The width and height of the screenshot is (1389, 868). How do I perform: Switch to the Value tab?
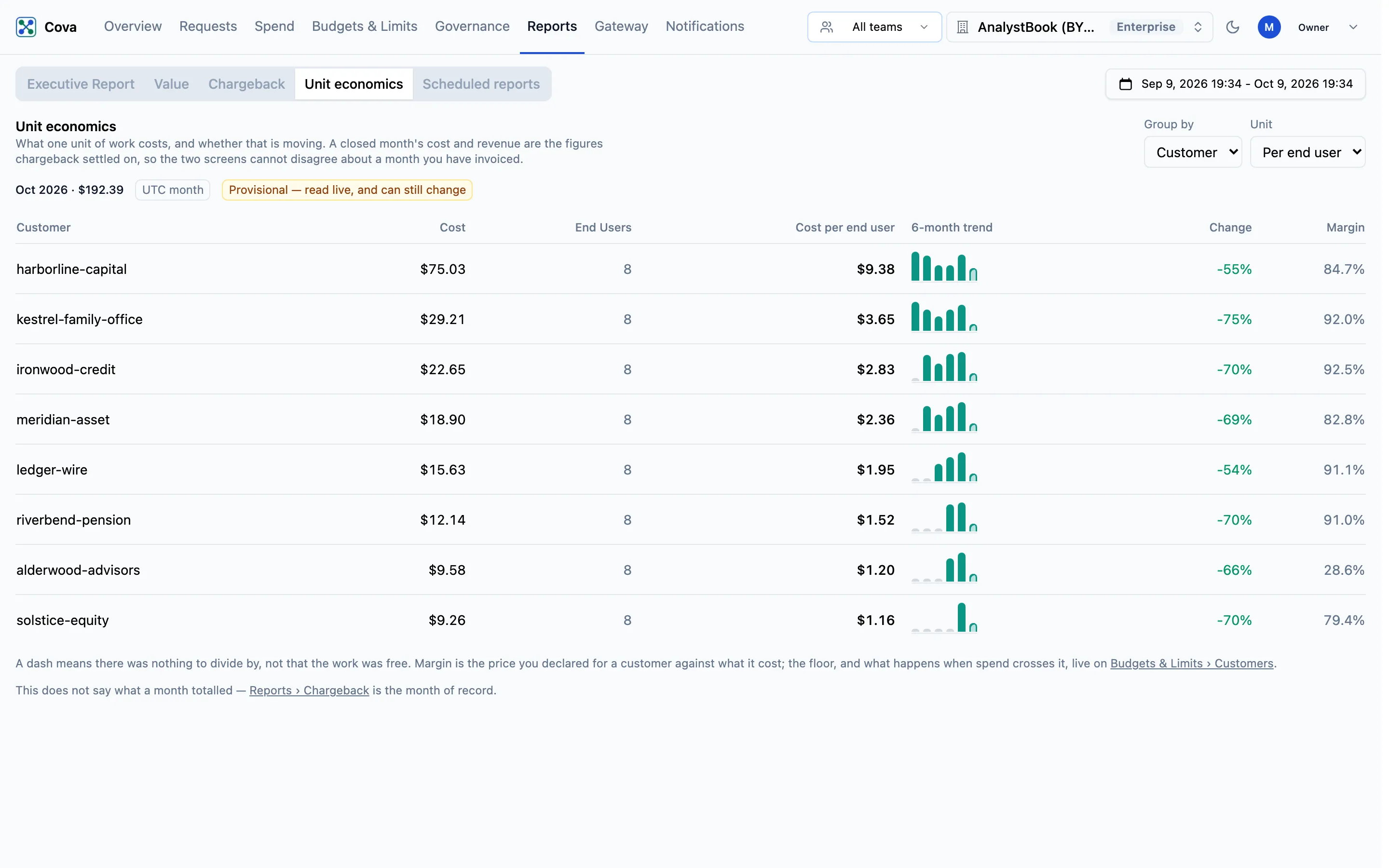[x=171, y=84]
